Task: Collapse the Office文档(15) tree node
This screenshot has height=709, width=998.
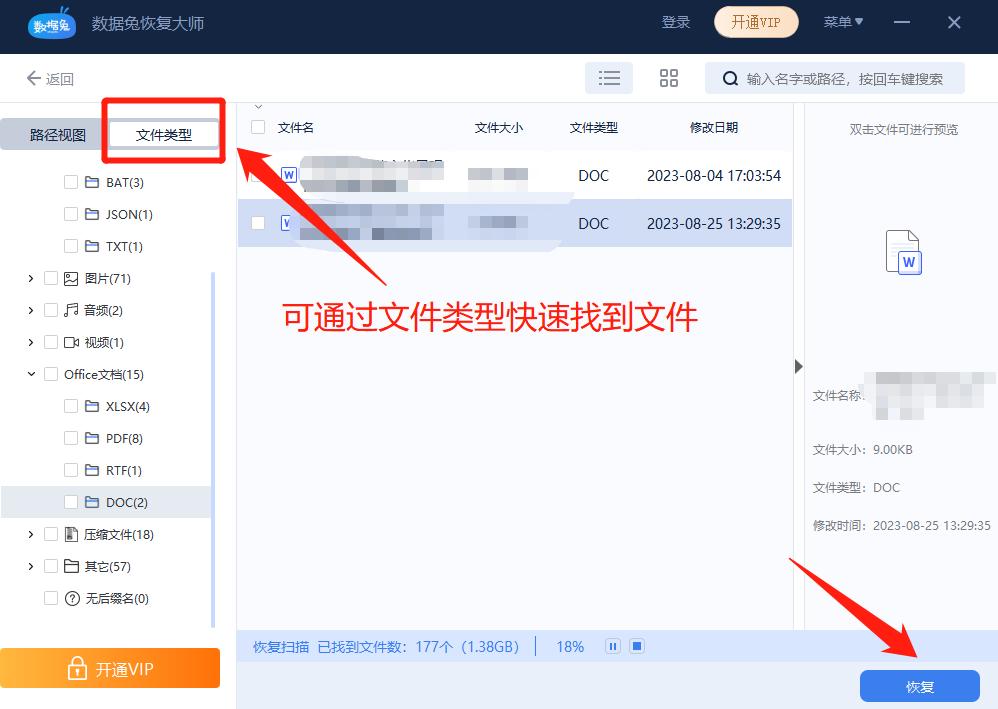Action: pyautogui.click(x=30, y=374)
